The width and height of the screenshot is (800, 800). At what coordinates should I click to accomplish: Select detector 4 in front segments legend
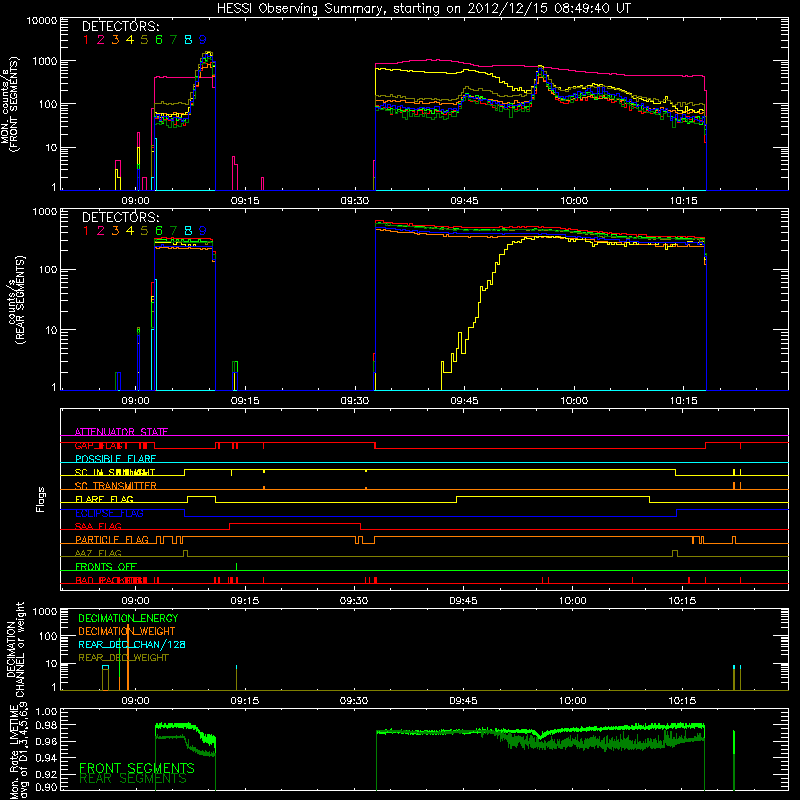[130, 40]
